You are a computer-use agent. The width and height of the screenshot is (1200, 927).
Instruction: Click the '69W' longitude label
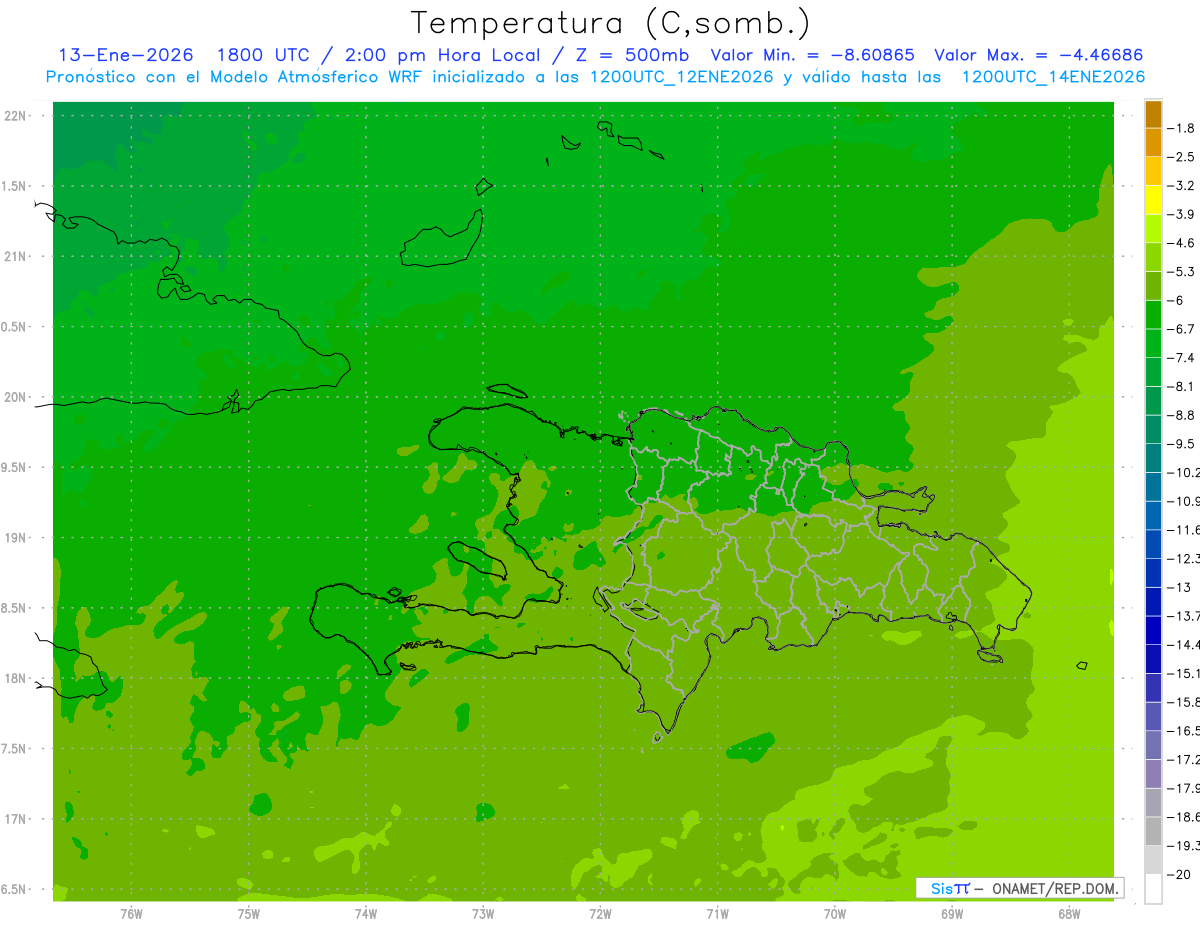coord(952,914)
